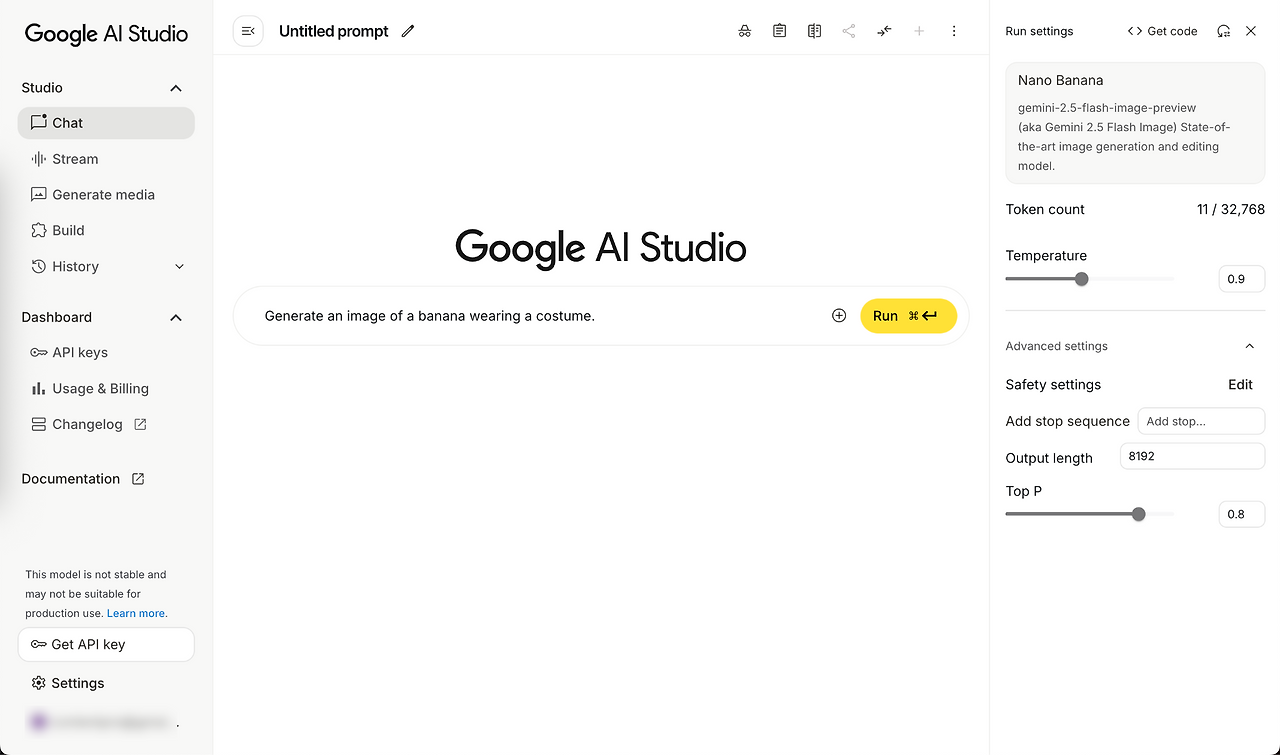
Task: Click the Top P value field showing 0.8
Action: point(1242,514)
